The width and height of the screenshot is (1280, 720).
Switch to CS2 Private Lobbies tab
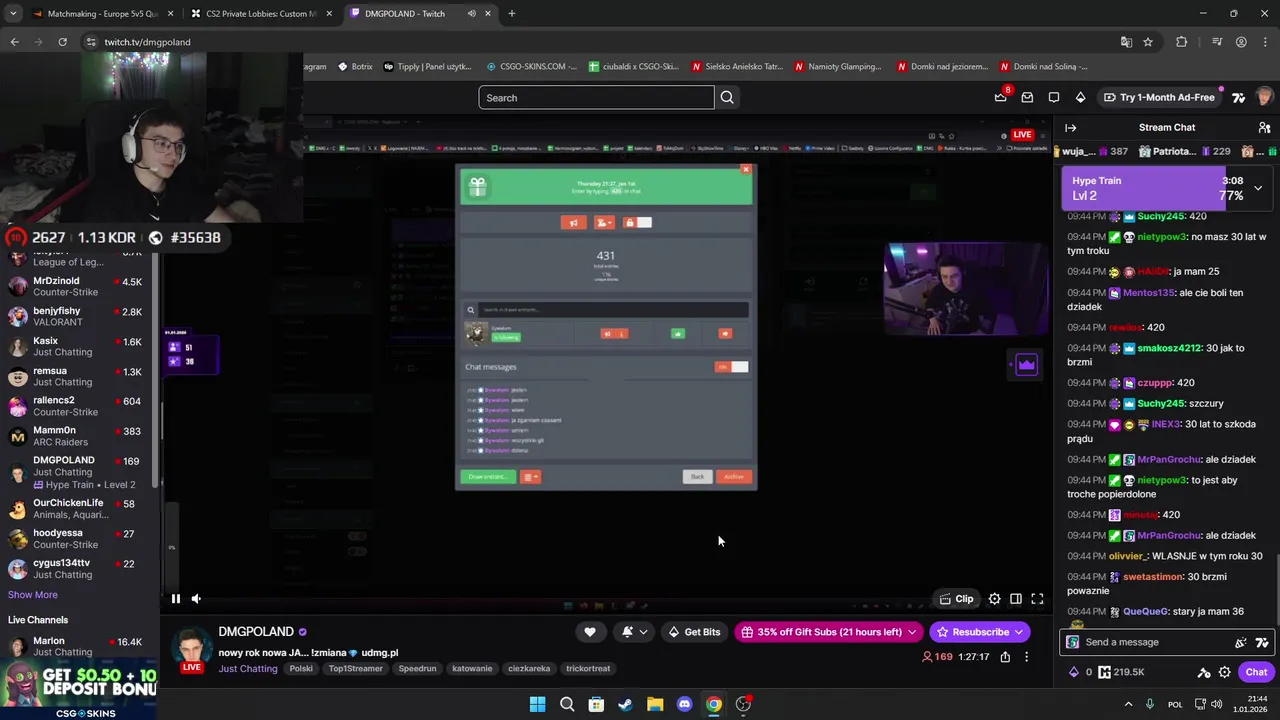click(x=261, y=14)
